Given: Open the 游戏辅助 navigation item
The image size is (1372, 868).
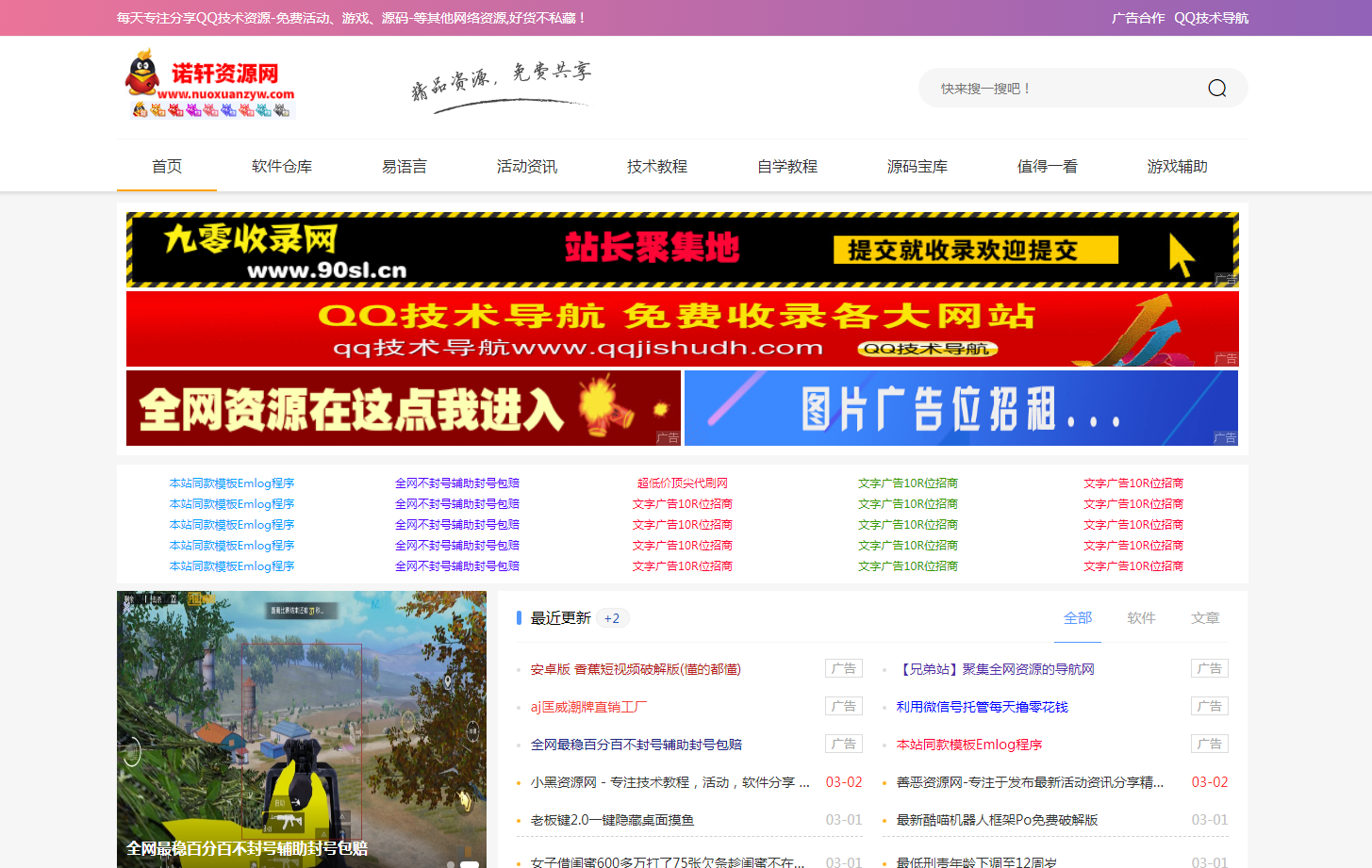Looking at the screenshot, I should (x=1177, y=167).
